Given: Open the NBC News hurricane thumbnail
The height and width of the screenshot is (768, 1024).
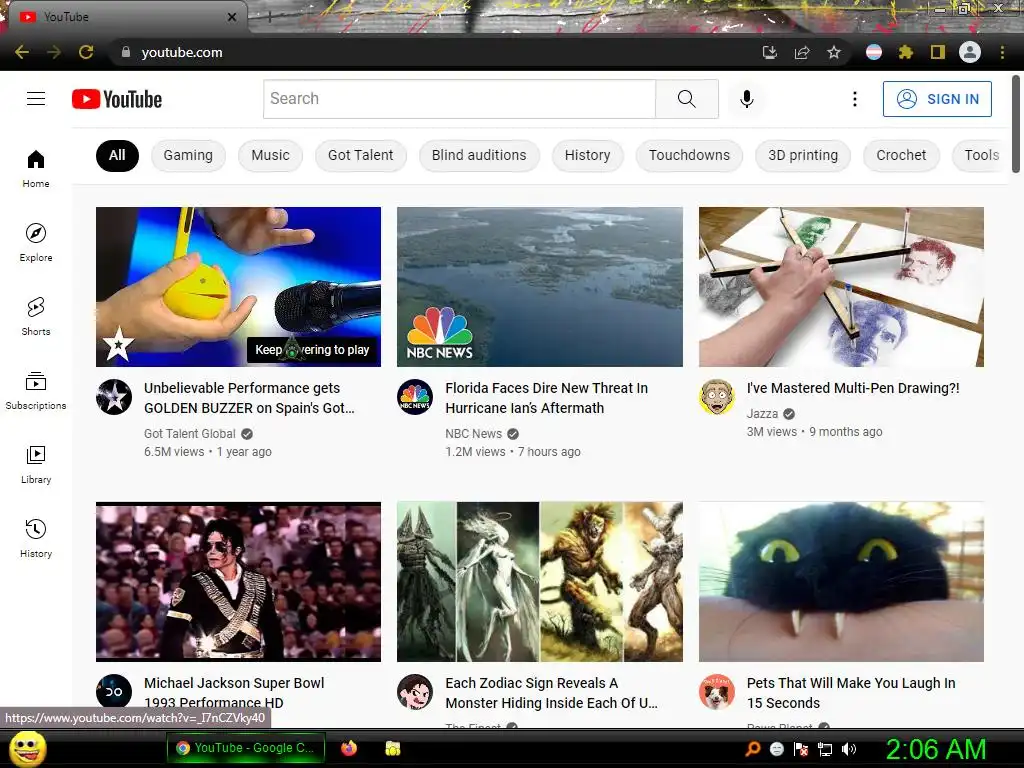Looking at the screenshot, I should click(x=539, y=287).
